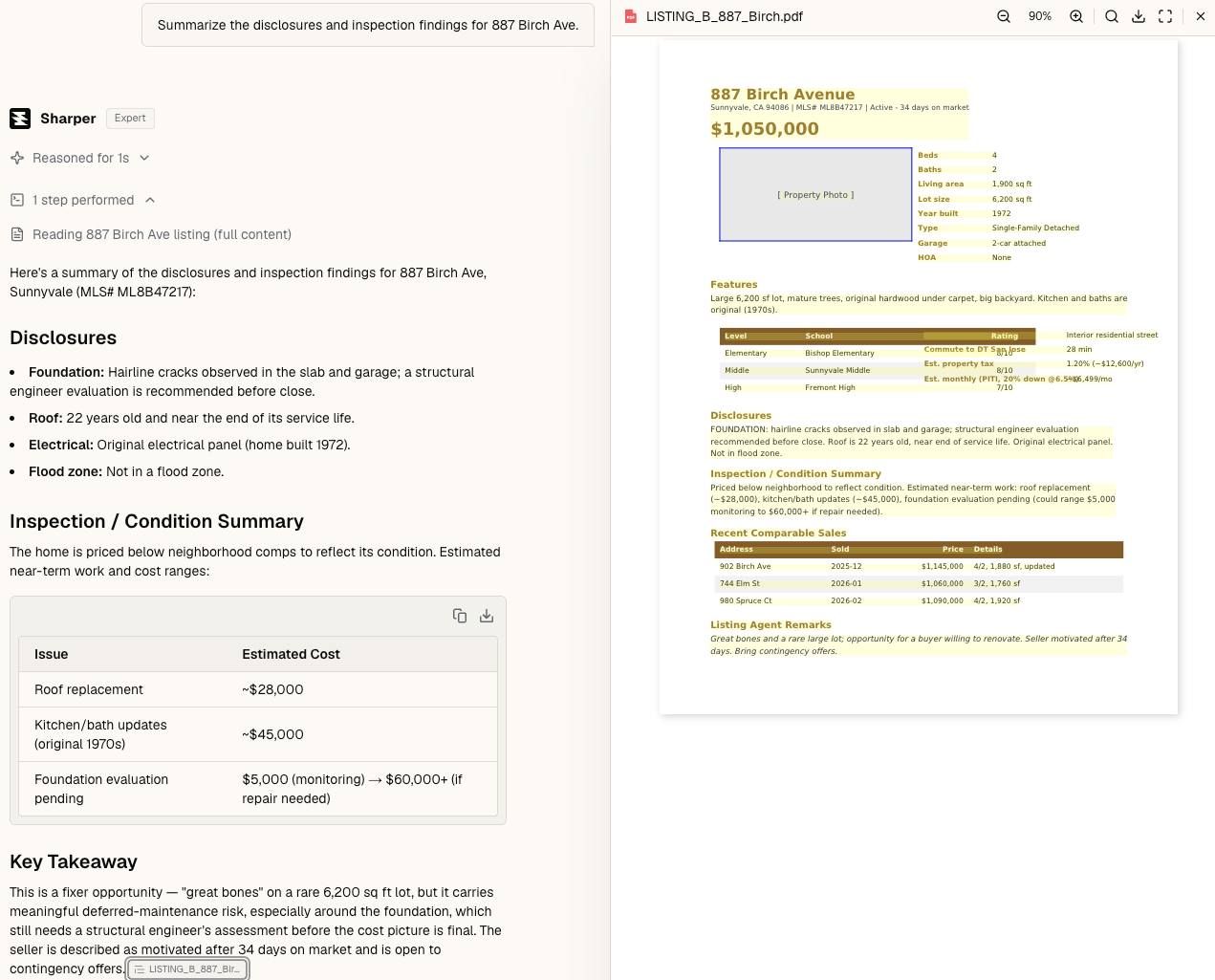The image size is (1215, 980).
Task: Click the Recent Comparable Sales table header
Action: pyautogui.click(x=919, y=550)
